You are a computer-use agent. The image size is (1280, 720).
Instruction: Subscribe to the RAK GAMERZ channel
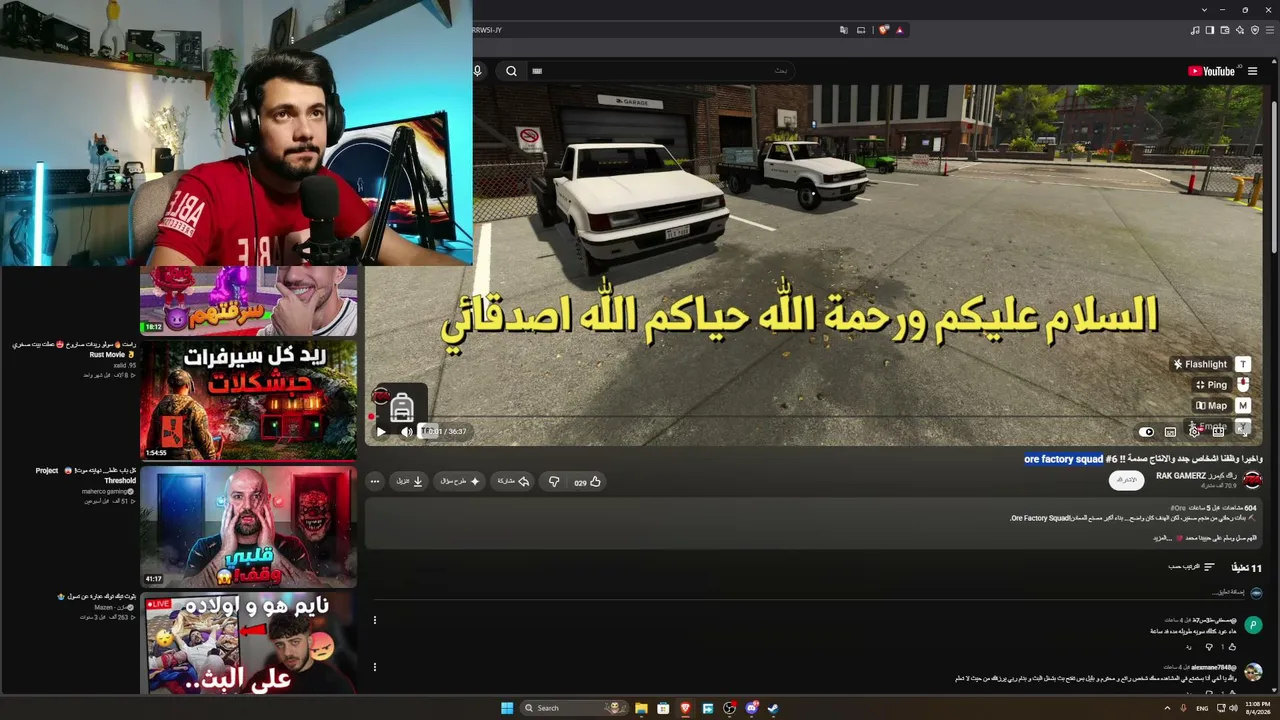click(1127, 481)
